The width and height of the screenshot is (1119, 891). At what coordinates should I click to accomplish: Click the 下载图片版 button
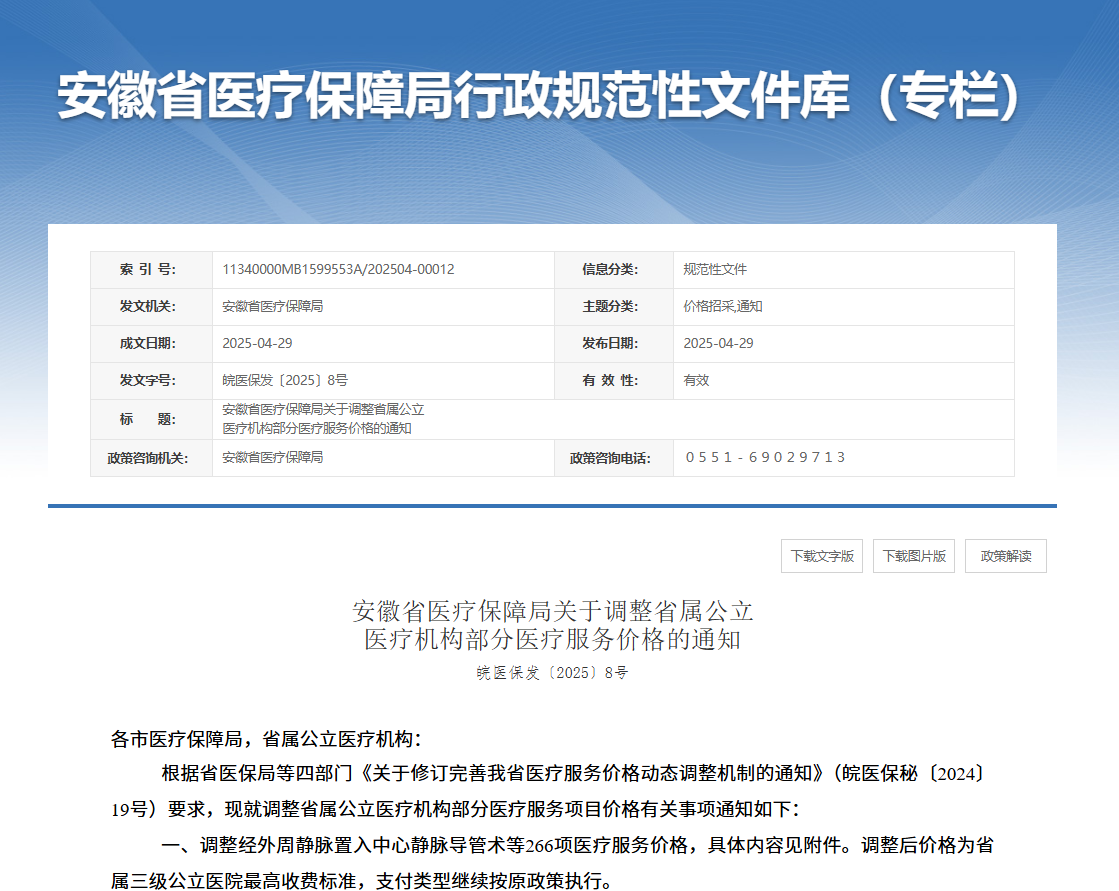(x=914, y=556)
